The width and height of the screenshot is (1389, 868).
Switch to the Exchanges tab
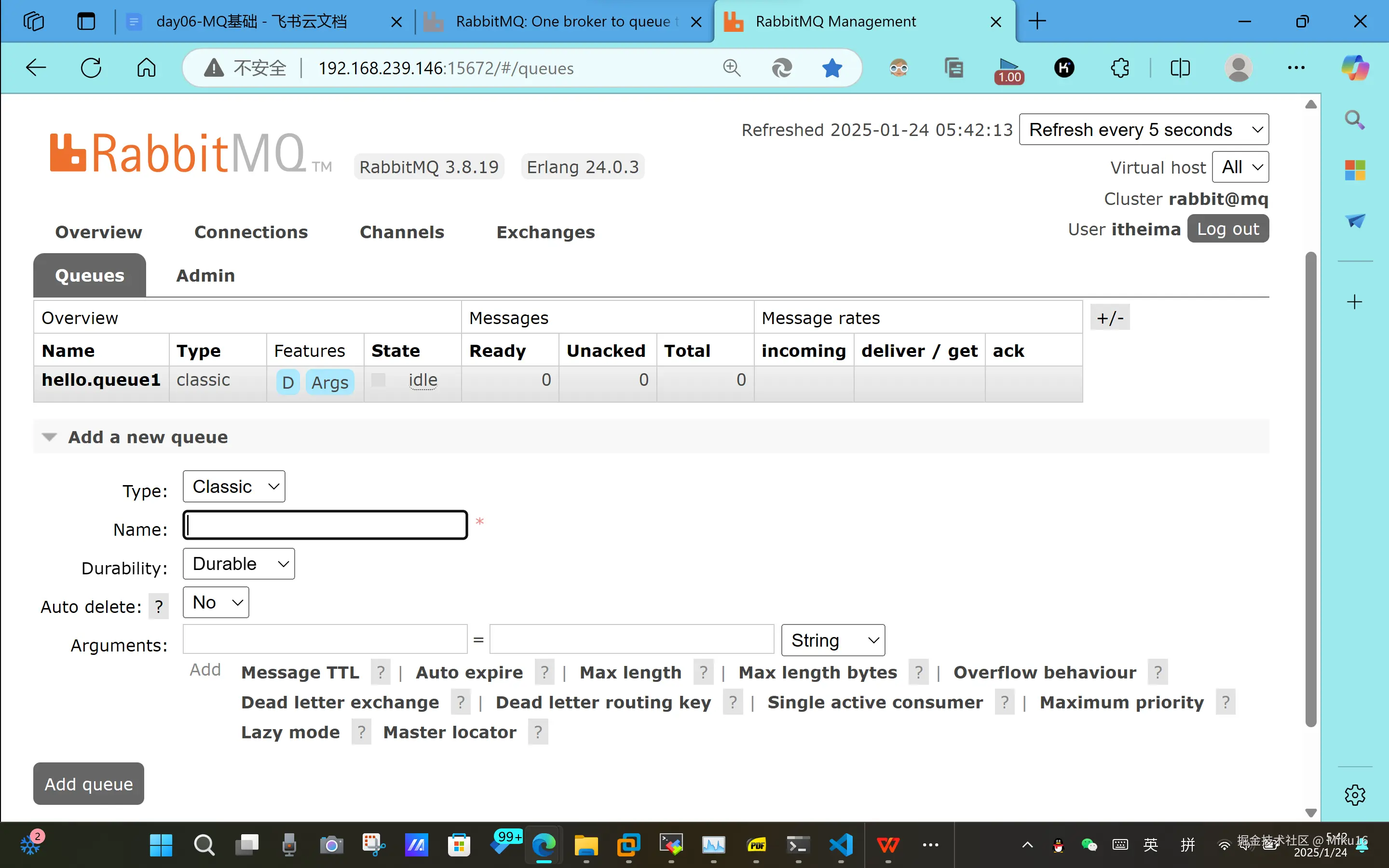pos(545,232)
